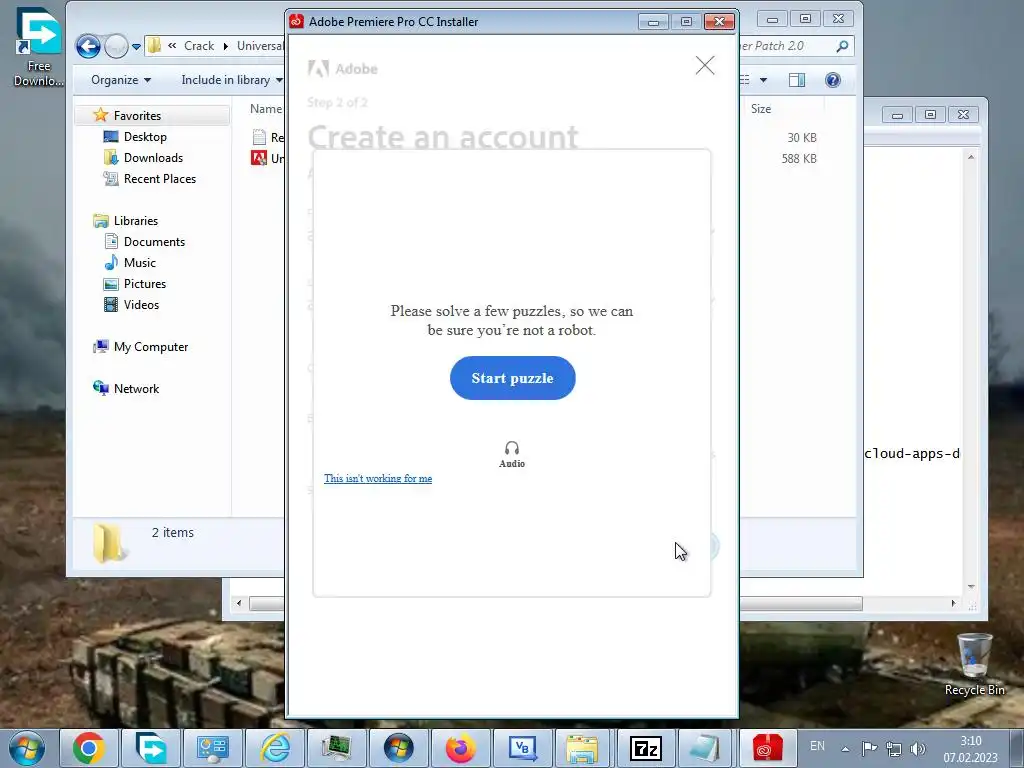Image resolution: width=1024 pixels, height=768 pixels.
Task: Switch to the Windows Explorer taskbar button
Action: click(x=582, y=748)
